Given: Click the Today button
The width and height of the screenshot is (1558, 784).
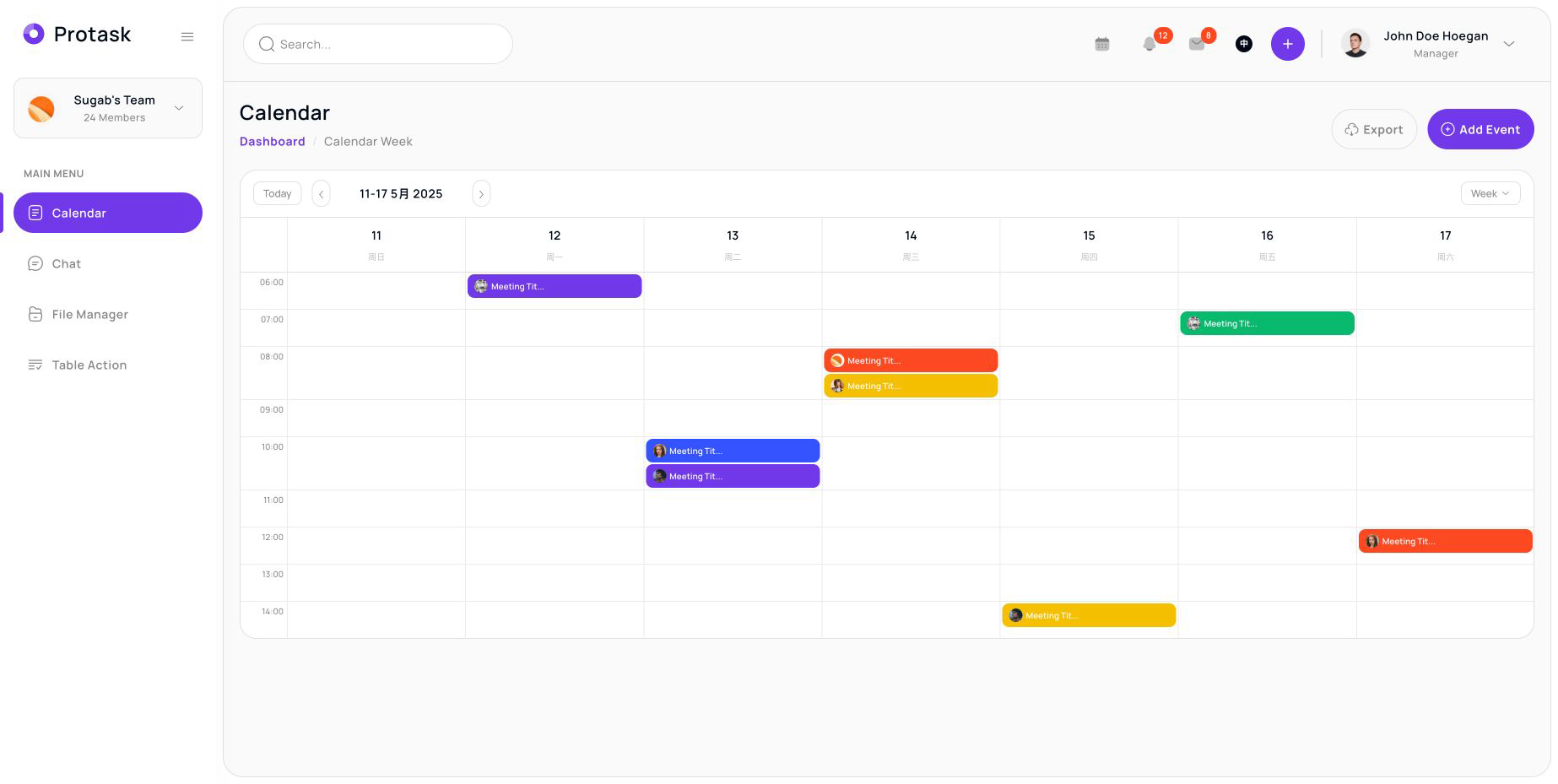Looking at the screenshot, I should [277, 193].
